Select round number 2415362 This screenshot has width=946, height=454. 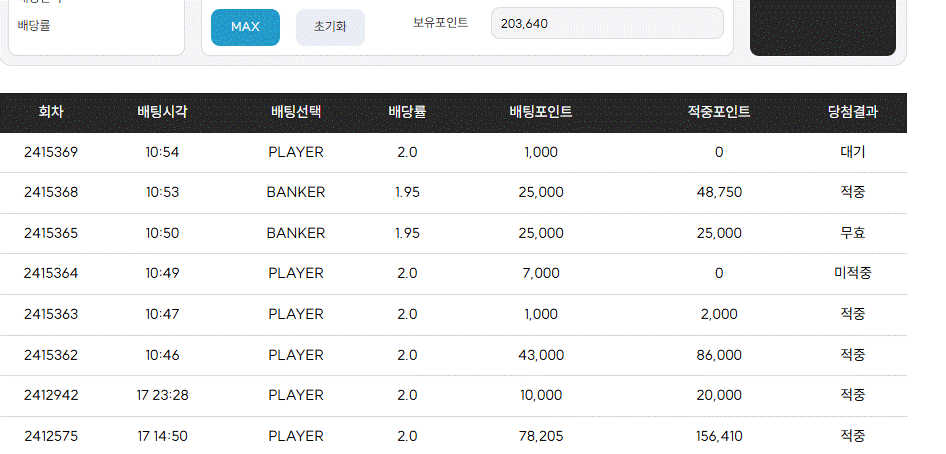point(51,355)
